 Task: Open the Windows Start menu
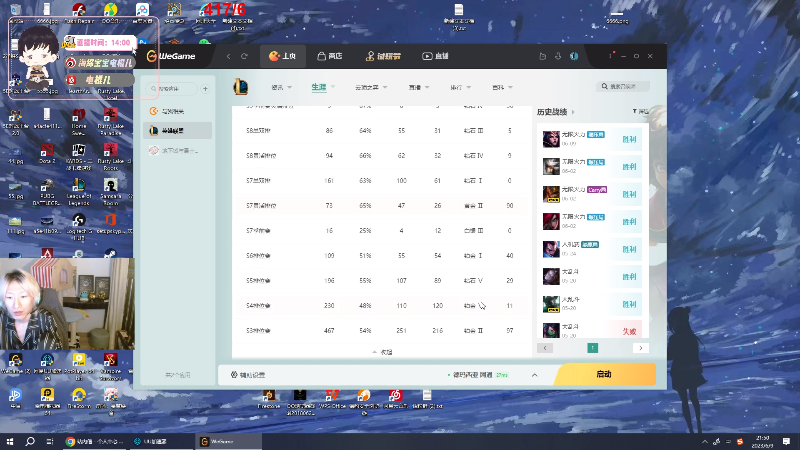(9, 441)
